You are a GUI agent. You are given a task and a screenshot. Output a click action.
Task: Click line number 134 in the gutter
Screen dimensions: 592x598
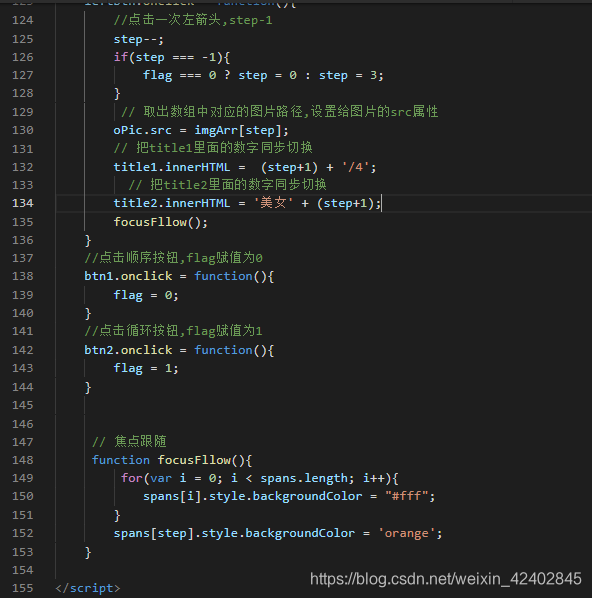[x=23, y=203]
